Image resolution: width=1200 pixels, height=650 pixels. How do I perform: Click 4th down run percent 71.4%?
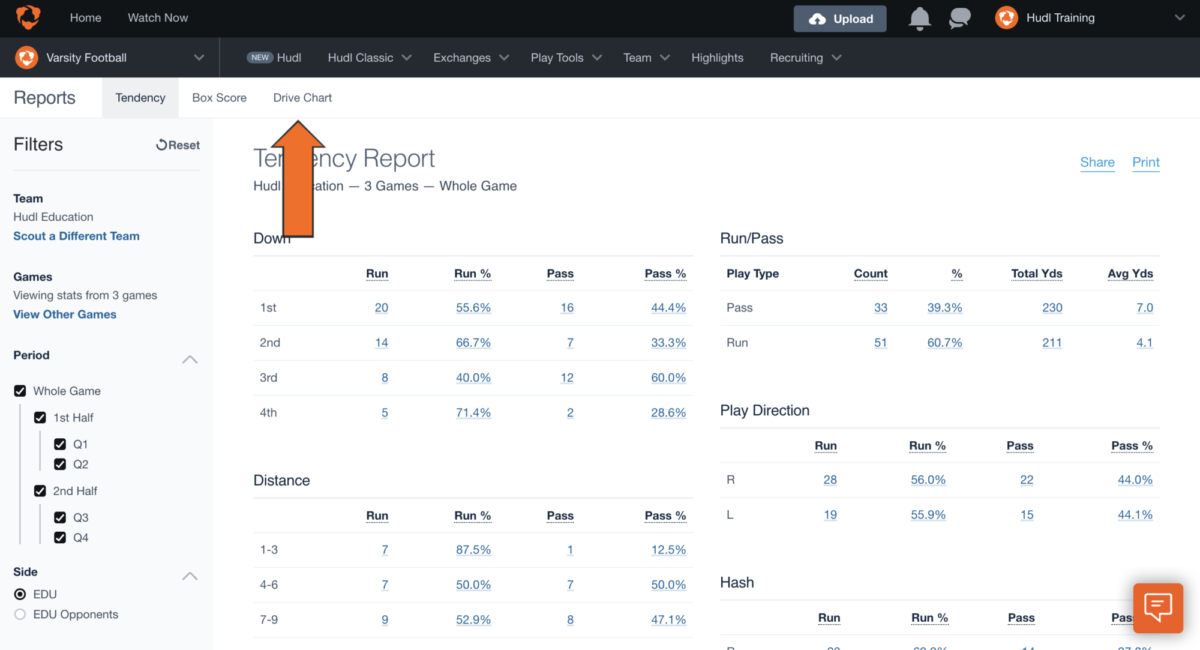(473, 413)
